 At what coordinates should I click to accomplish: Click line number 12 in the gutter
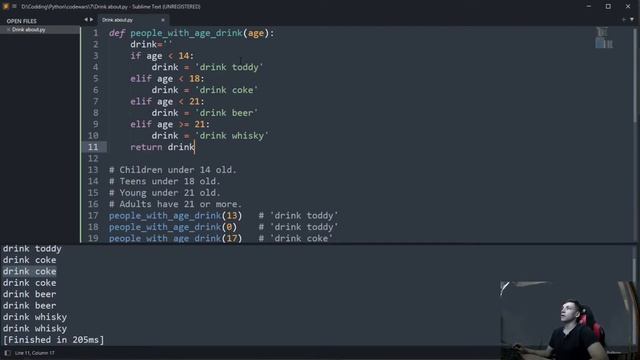(93, 158)
